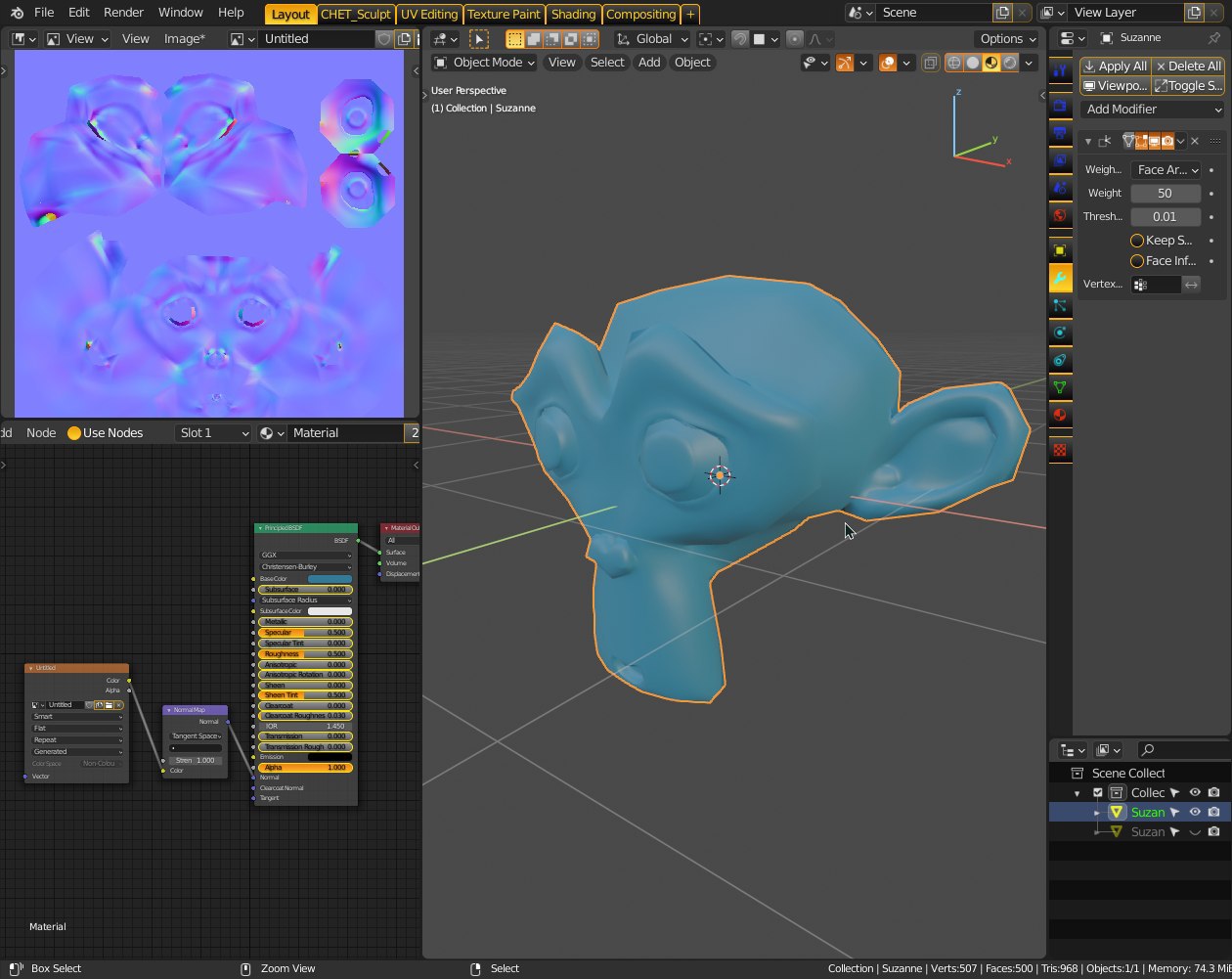Select the tweak cursor tool icon
The height and width of the screenshot is (979, 1232).
(479, 39)
